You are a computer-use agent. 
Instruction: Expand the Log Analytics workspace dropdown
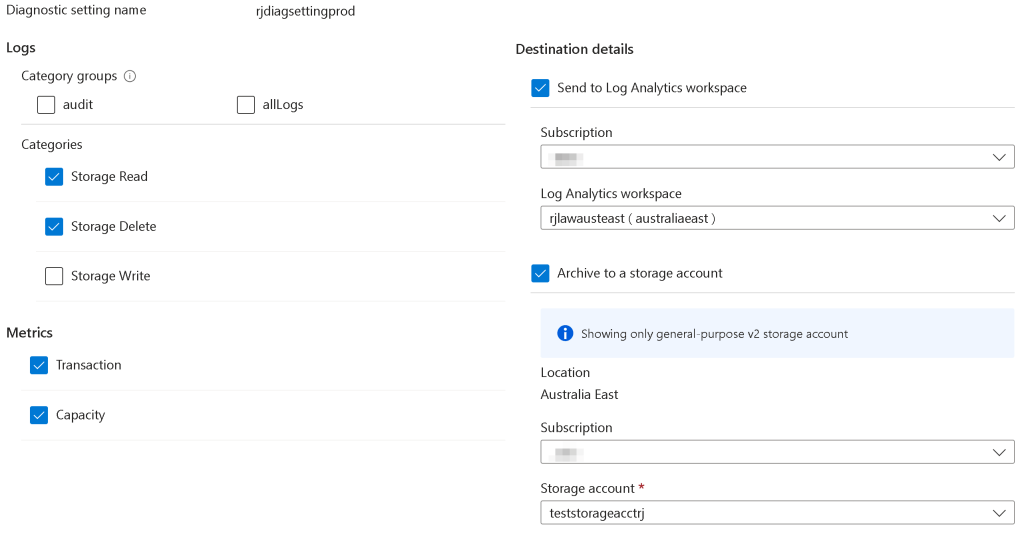pyautogui.click(x=777, y=218)
